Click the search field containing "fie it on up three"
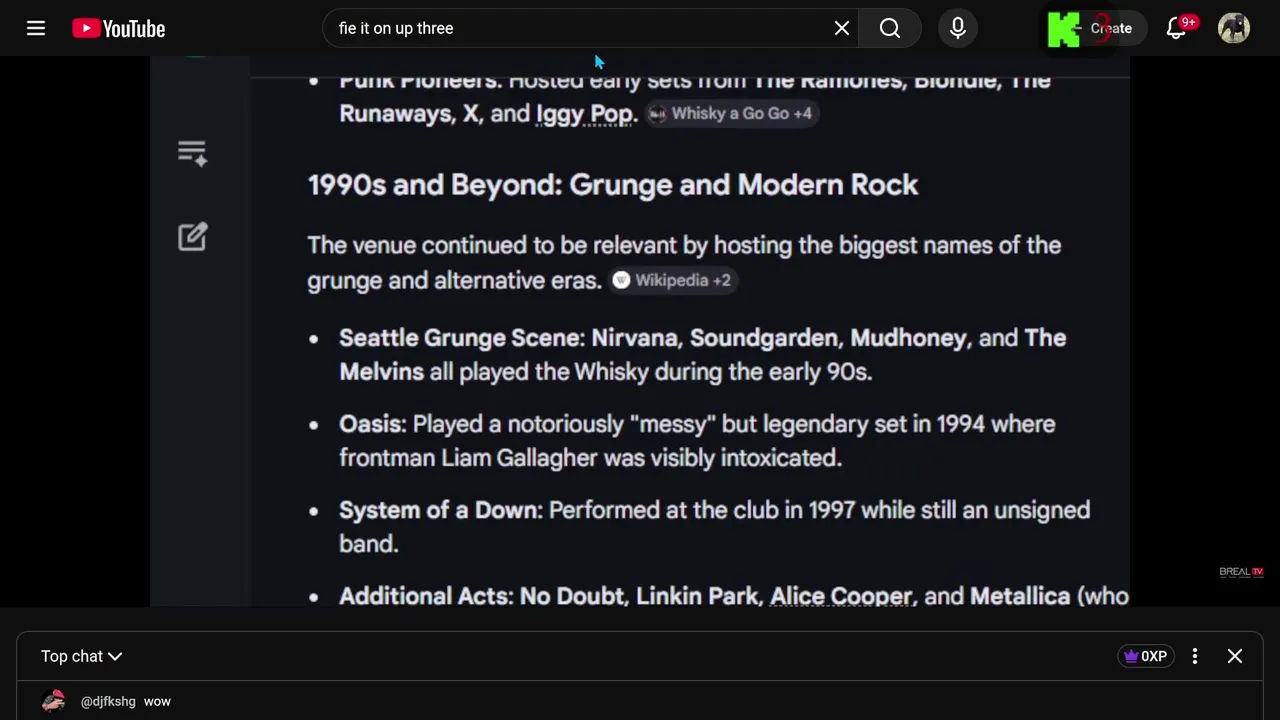 pyautogui.click(x=580, y=28)
